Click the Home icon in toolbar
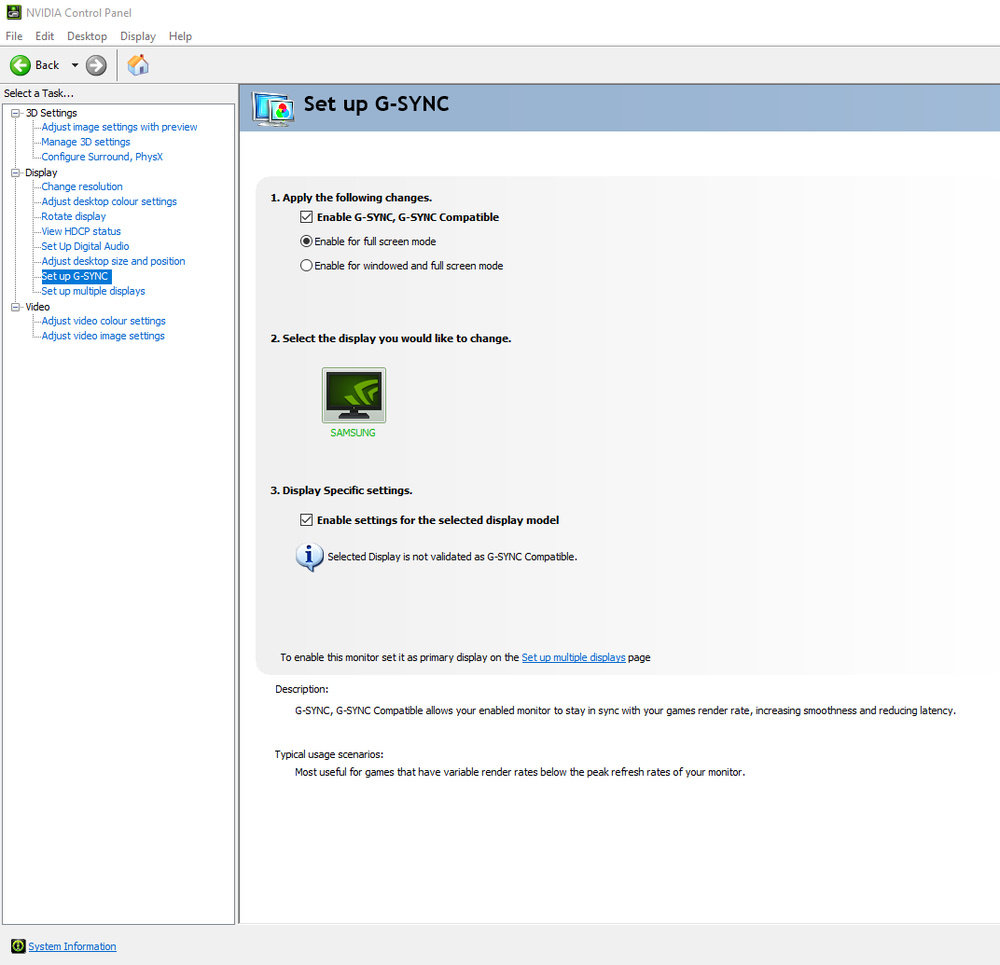Screen dimensions: 1000x965 point(138,65)
